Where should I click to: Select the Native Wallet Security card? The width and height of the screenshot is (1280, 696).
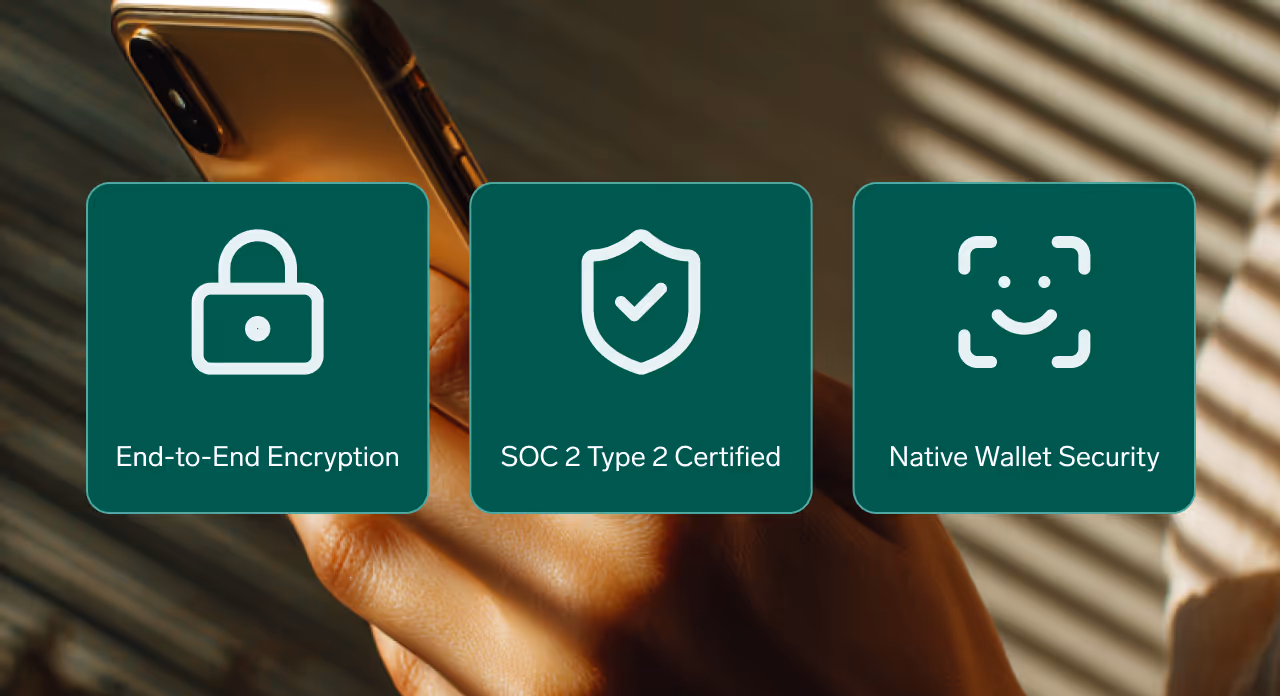coord(1024,348)
